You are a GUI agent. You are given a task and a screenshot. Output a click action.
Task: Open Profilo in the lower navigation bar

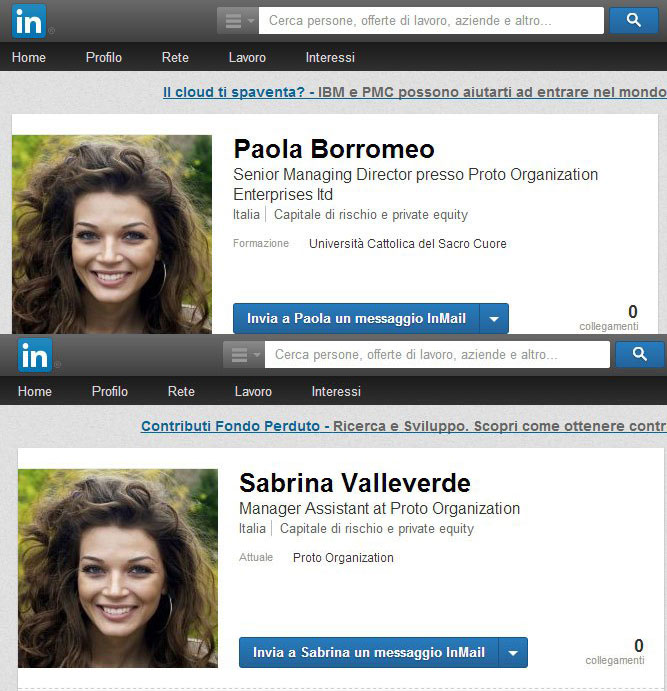pos(110,391)
